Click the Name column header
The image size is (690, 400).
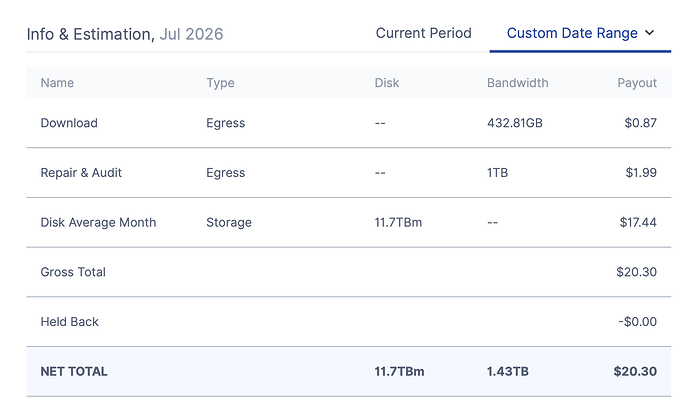click(x=57, y=83)
